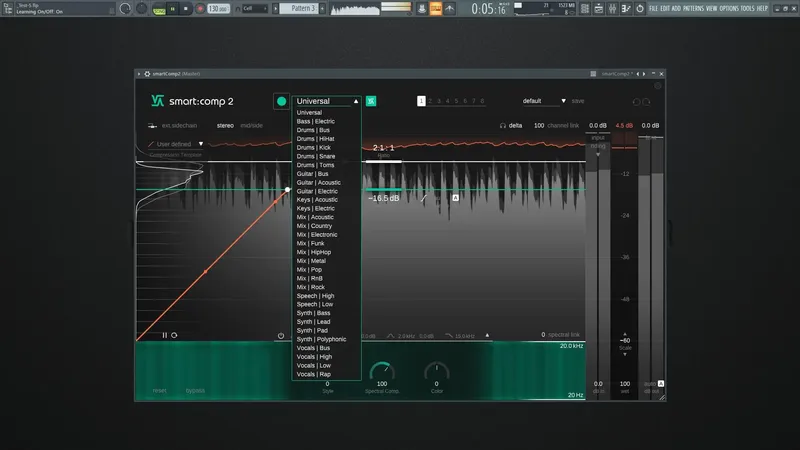Screen dimensions: 800x450
Task: Save the current preset
Action: (x=578, y=101)
